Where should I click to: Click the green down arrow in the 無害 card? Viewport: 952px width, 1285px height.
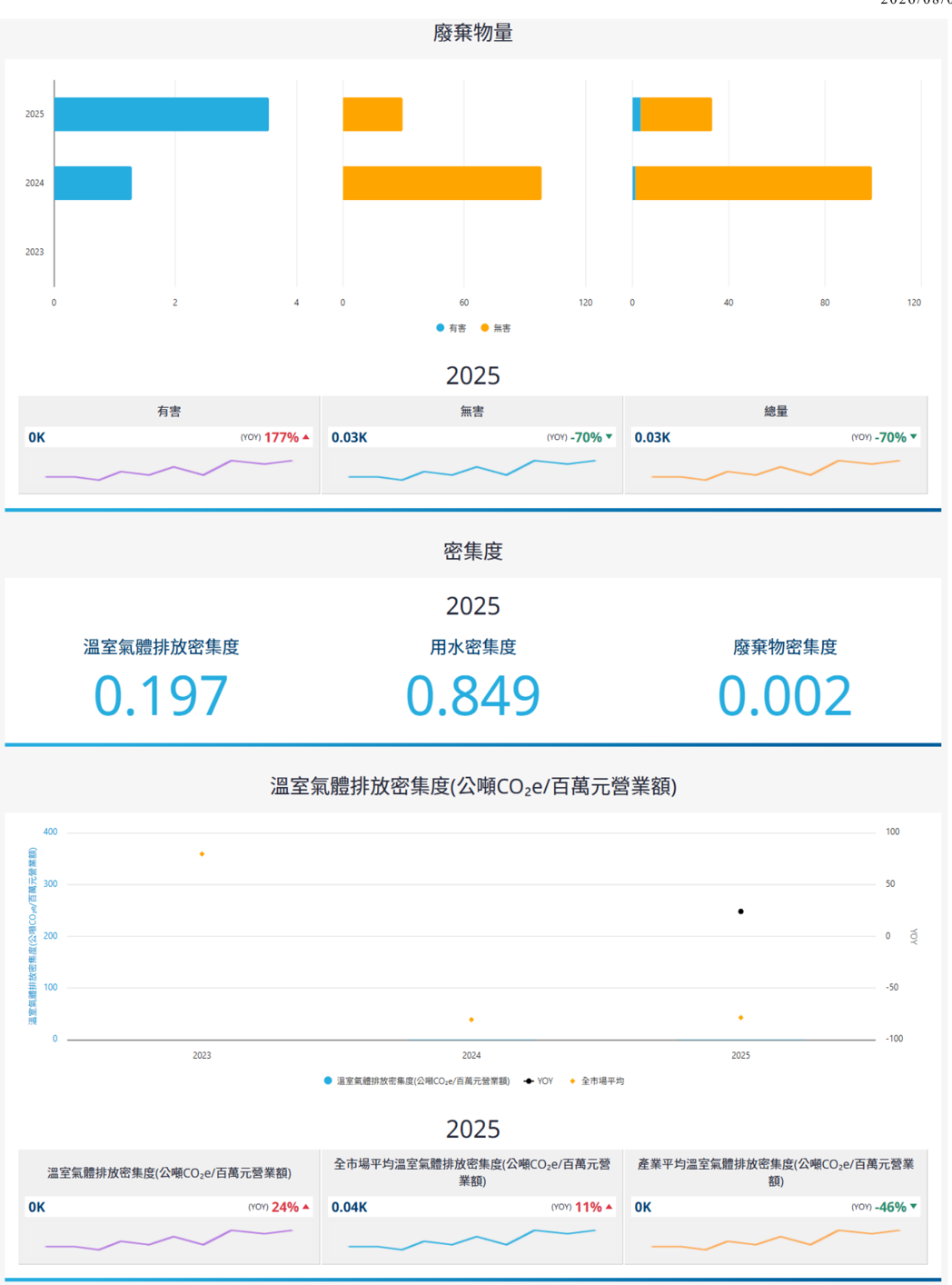(610, 437)
